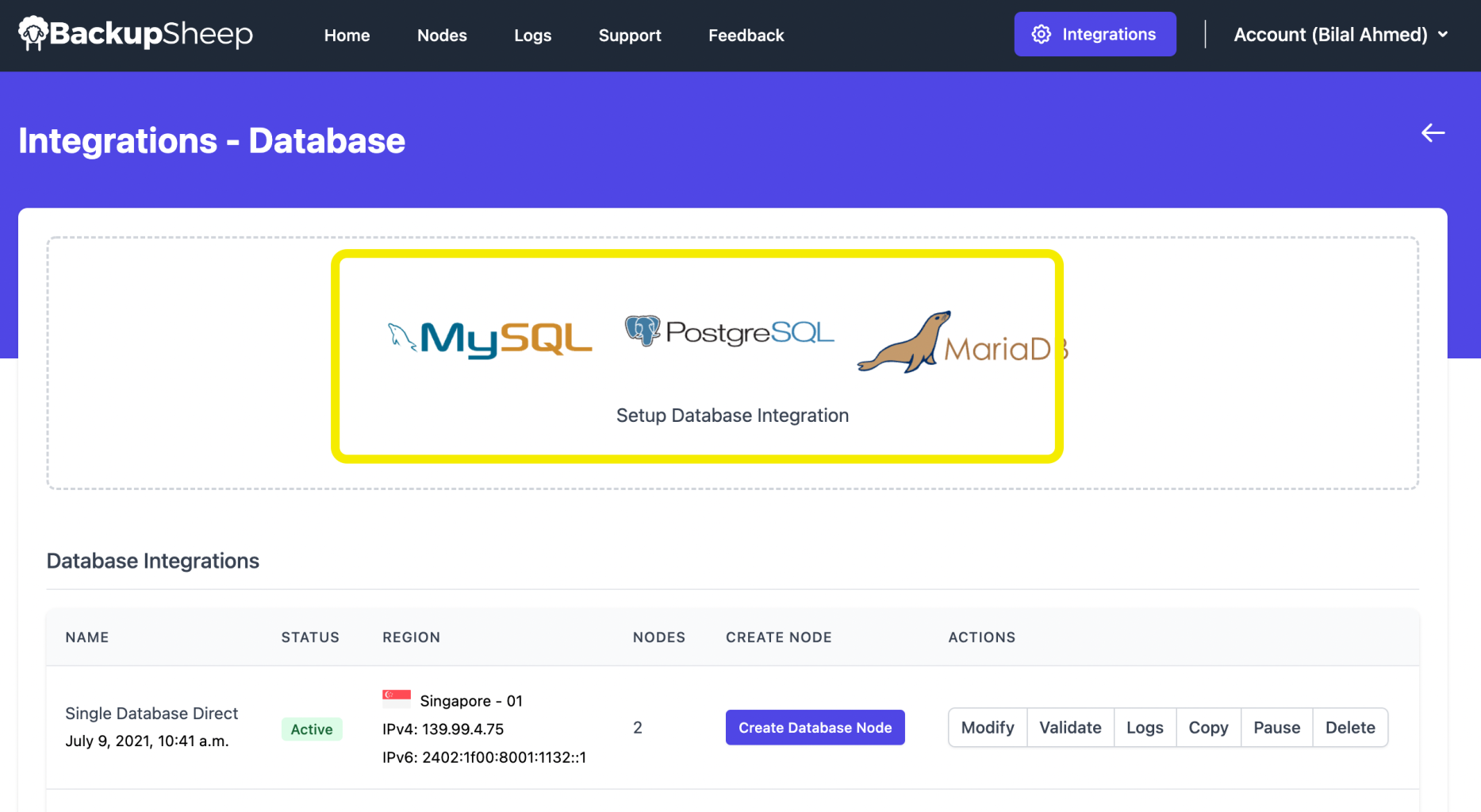The width and height of the screenshot is (1481, 812).
Task: Click Copy for Single Database Direct
Action: click(x=1208, y=727)
